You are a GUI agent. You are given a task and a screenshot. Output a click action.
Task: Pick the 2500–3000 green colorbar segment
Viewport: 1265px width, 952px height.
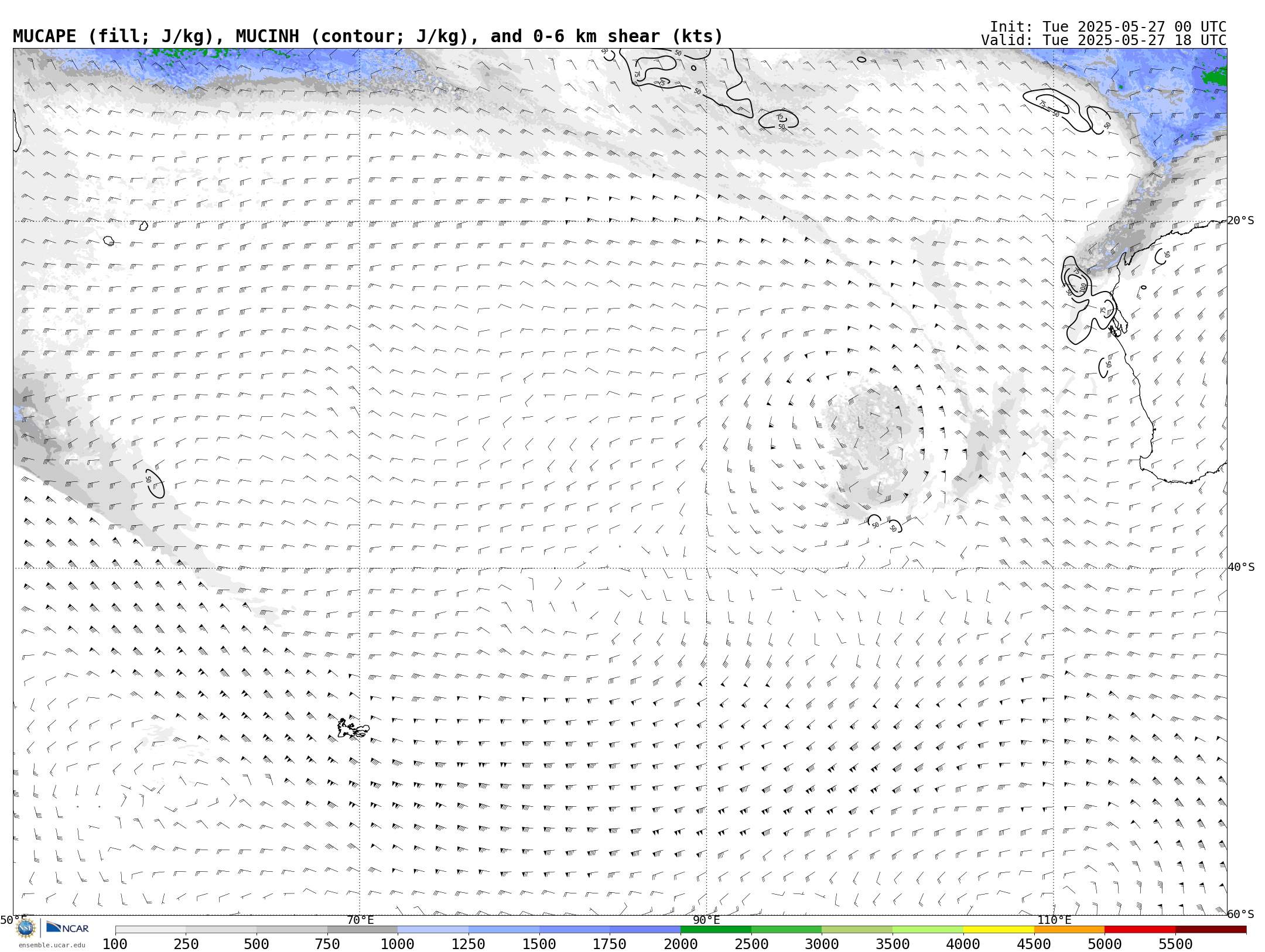click(787, 930)
